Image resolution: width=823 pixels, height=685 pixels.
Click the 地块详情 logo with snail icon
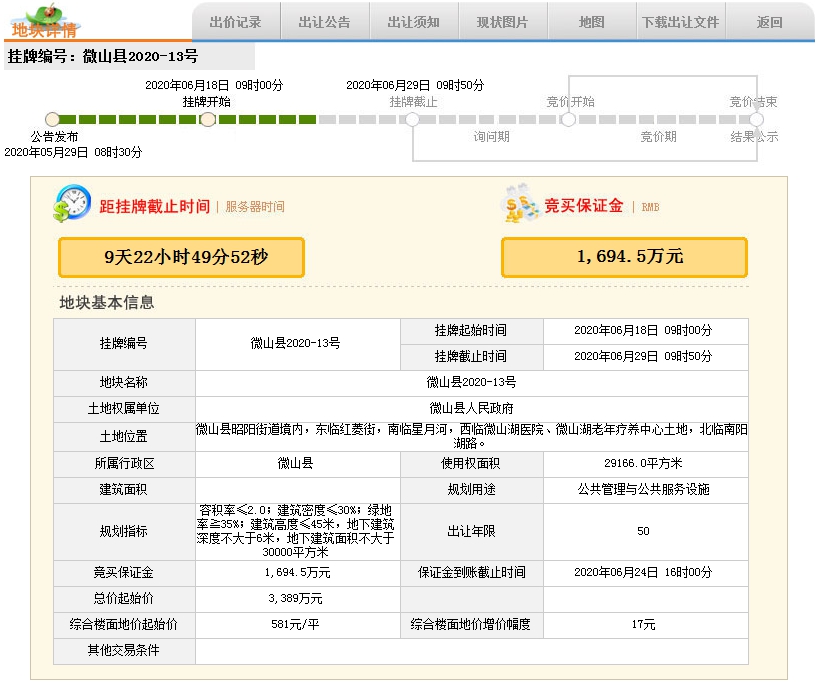45,22
